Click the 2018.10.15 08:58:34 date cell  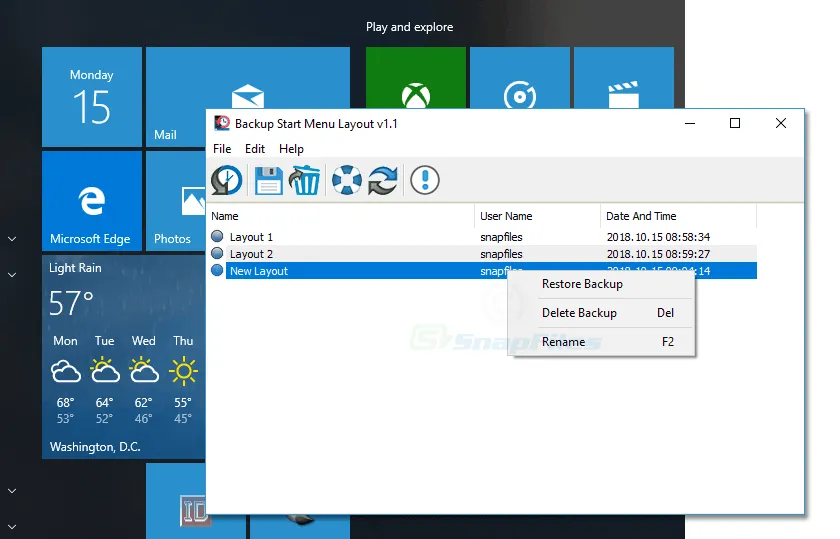point(658,237)
